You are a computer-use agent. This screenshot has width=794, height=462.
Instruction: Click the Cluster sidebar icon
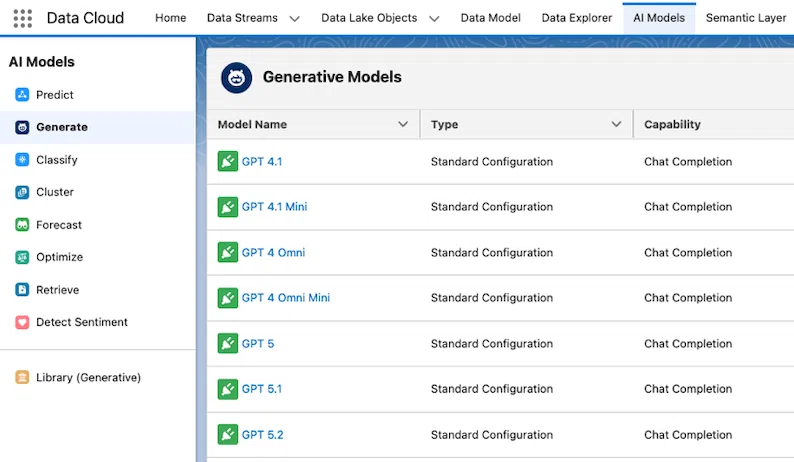pyautogui.click(x=22, y=192)
